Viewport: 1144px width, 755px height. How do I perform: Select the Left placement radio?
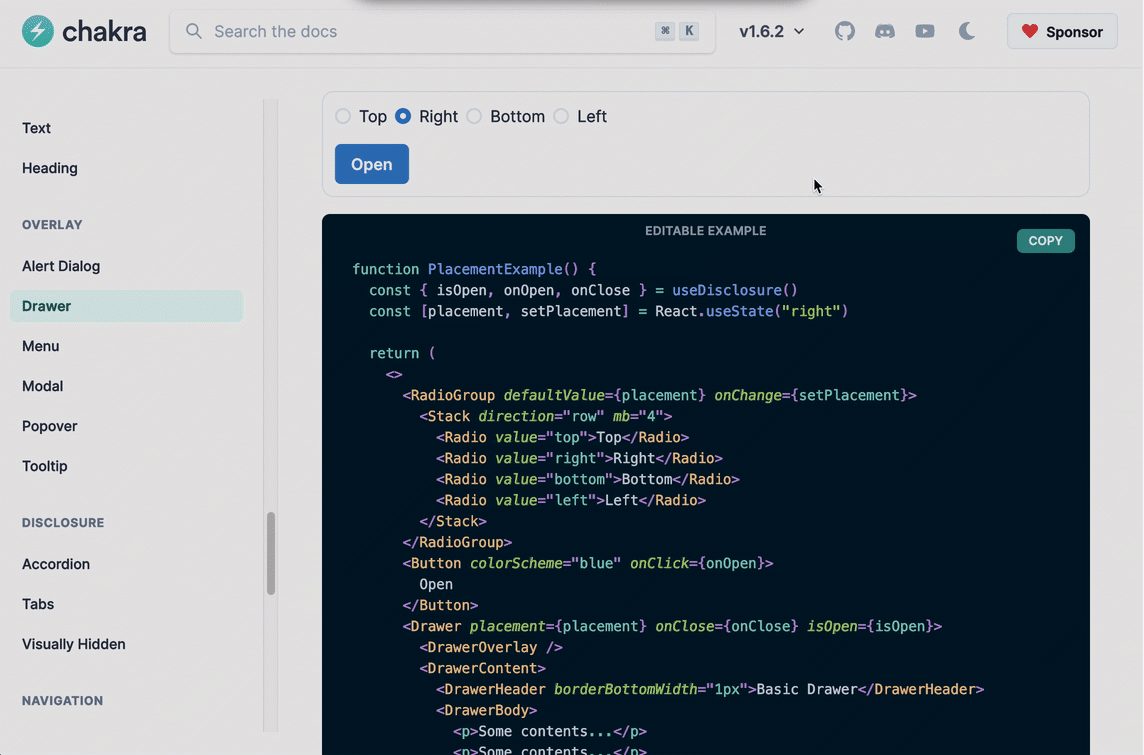[561, 116]
